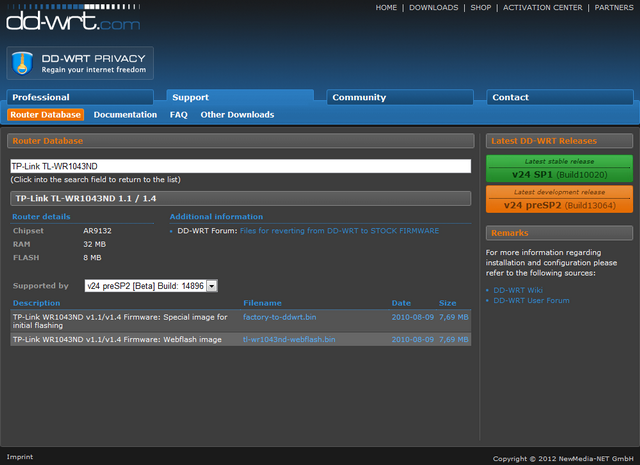
Task: Download tl-wr1043nd-webflash.bin file
Action: pos(289,339)
